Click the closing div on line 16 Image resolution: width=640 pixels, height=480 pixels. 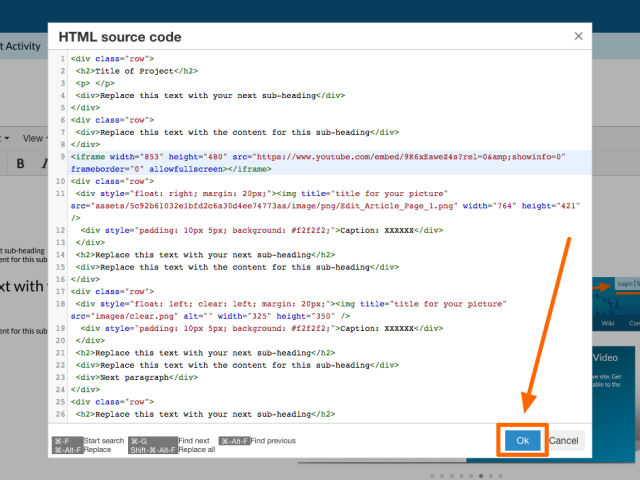(x=85, y=279)
